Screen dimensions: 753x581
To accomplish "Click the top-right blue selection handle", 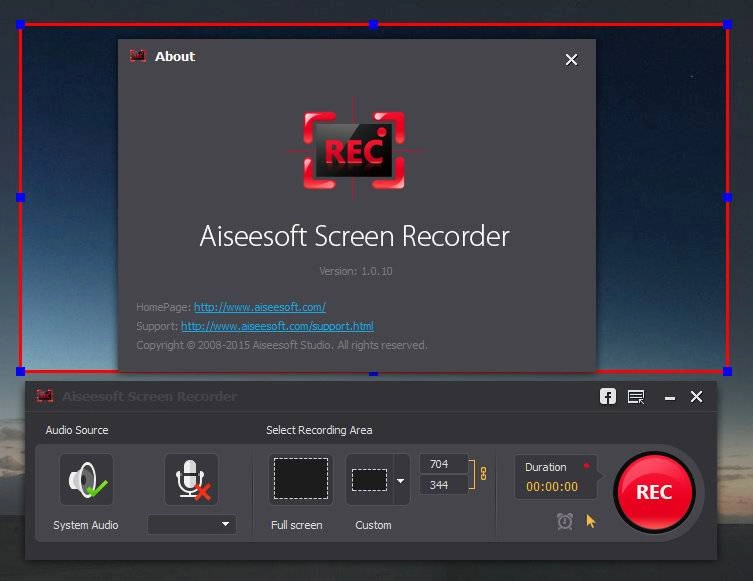I will [728, 24].
